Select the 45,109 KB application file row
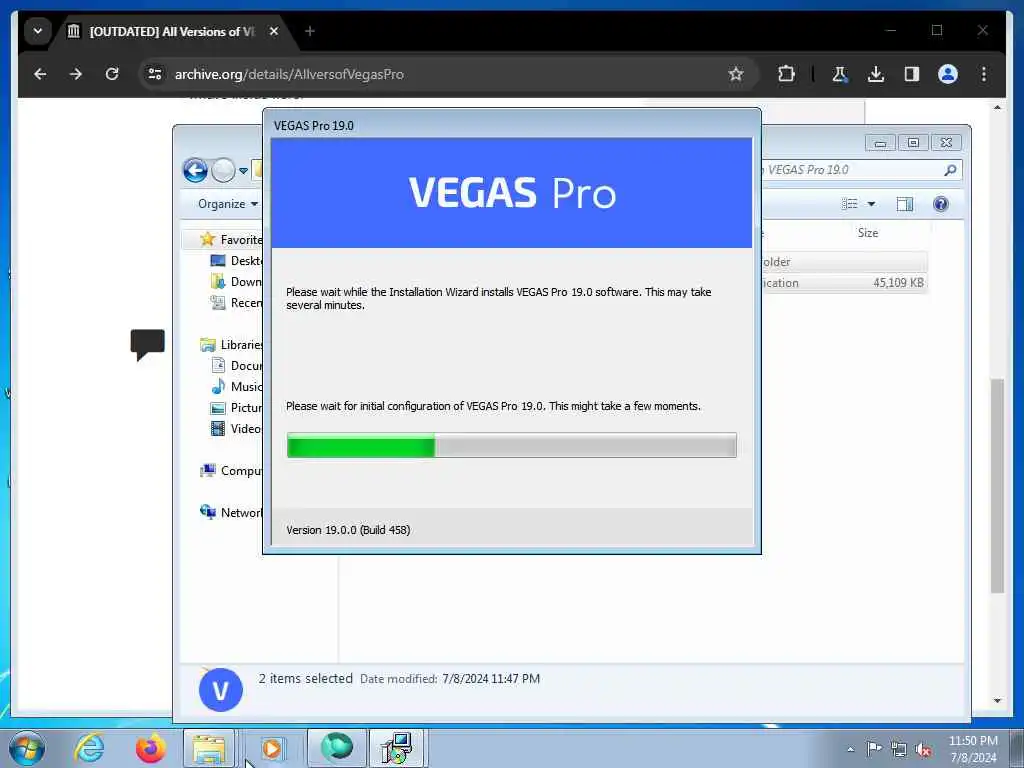Viewport: 1024px width, 768px height. point(844,283)
